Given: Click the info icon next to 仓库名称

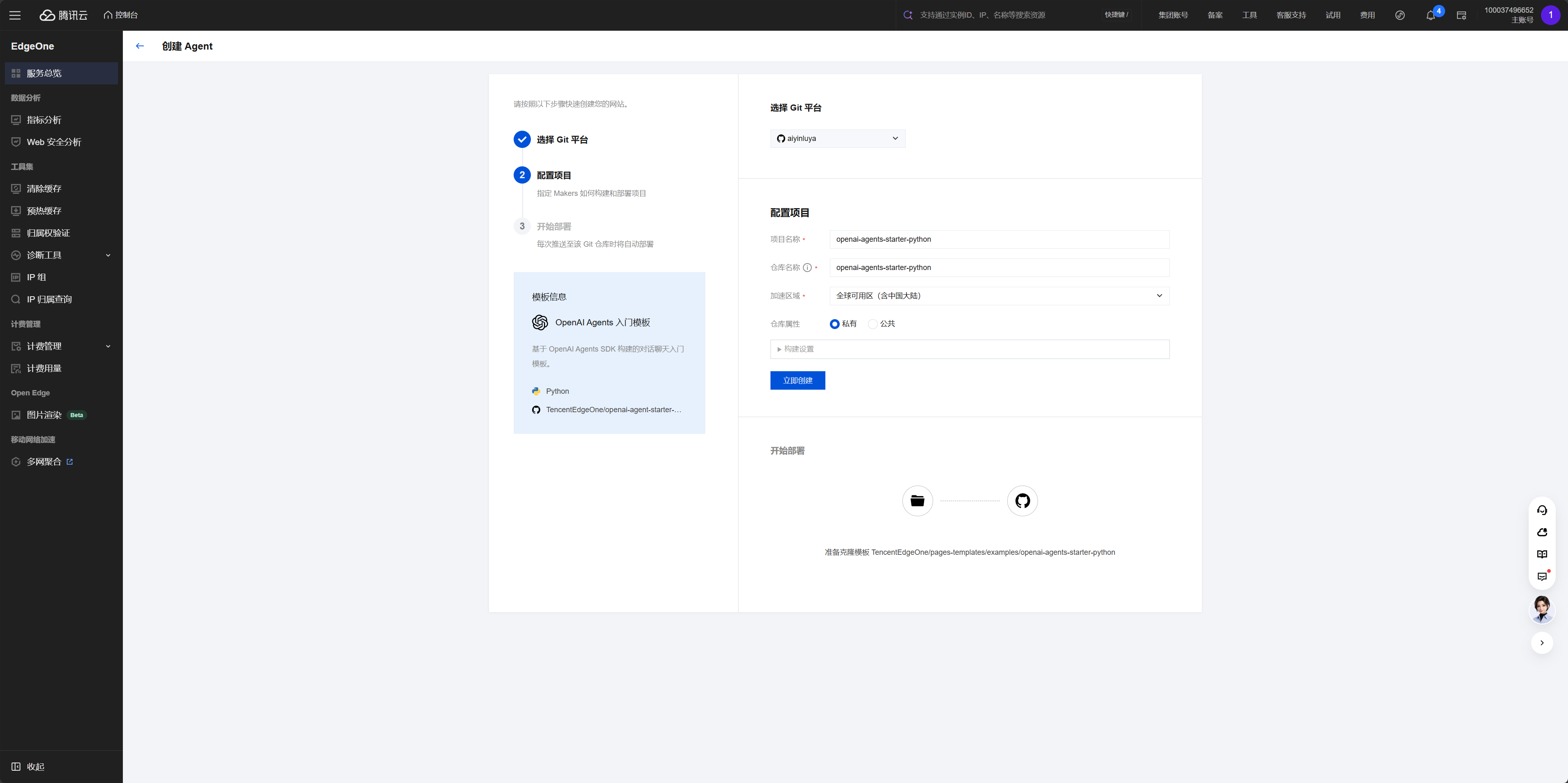Looking at the screenshot, I should point(807,267).
